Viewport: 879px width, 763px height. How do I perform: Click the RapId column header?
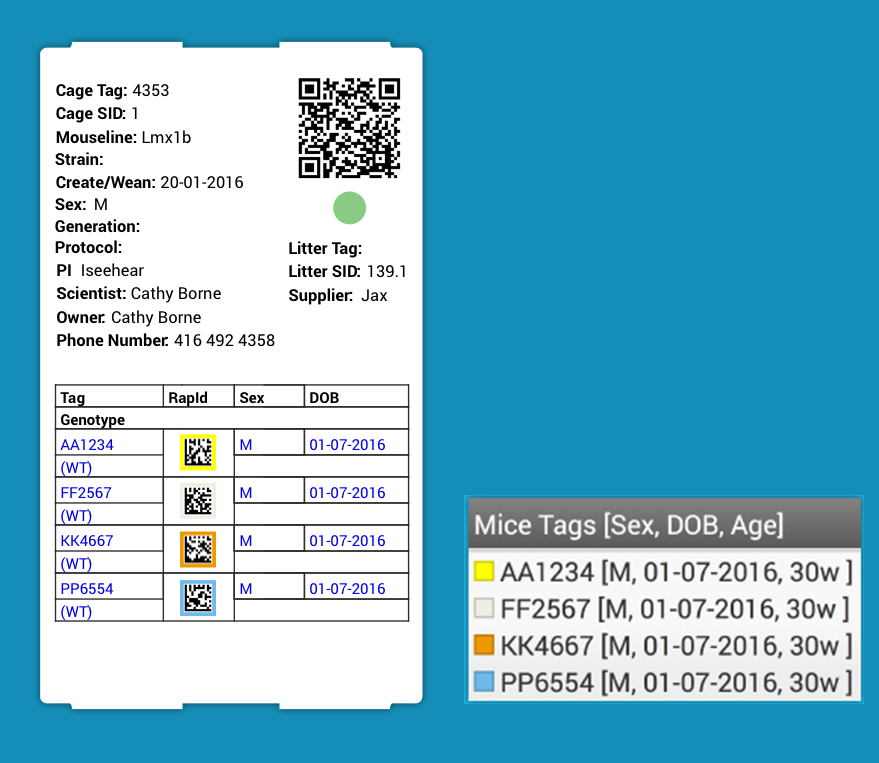point(188,398)
